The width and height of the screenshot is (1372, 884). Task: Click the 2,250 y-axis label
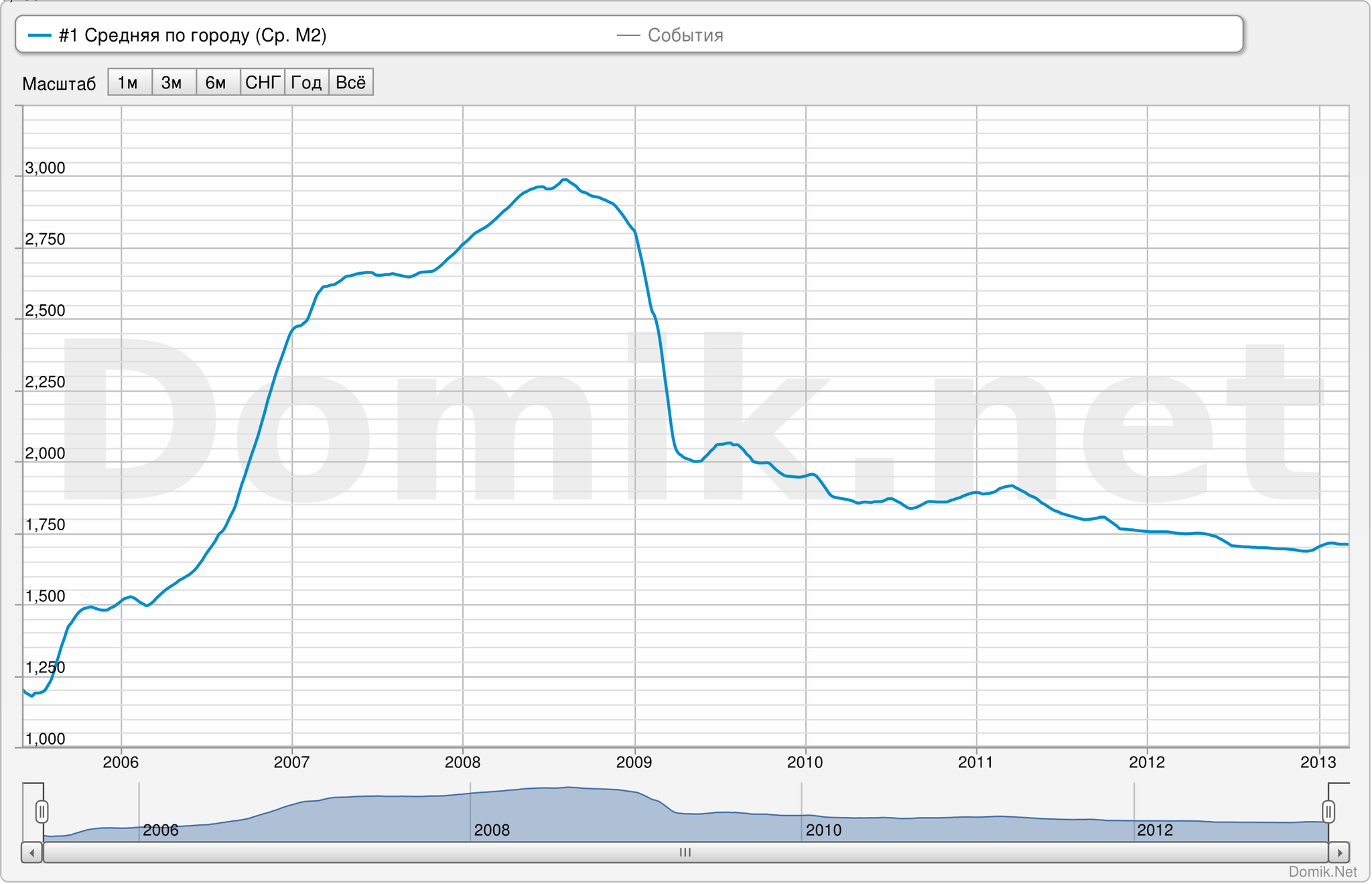[x=46, y=383]
